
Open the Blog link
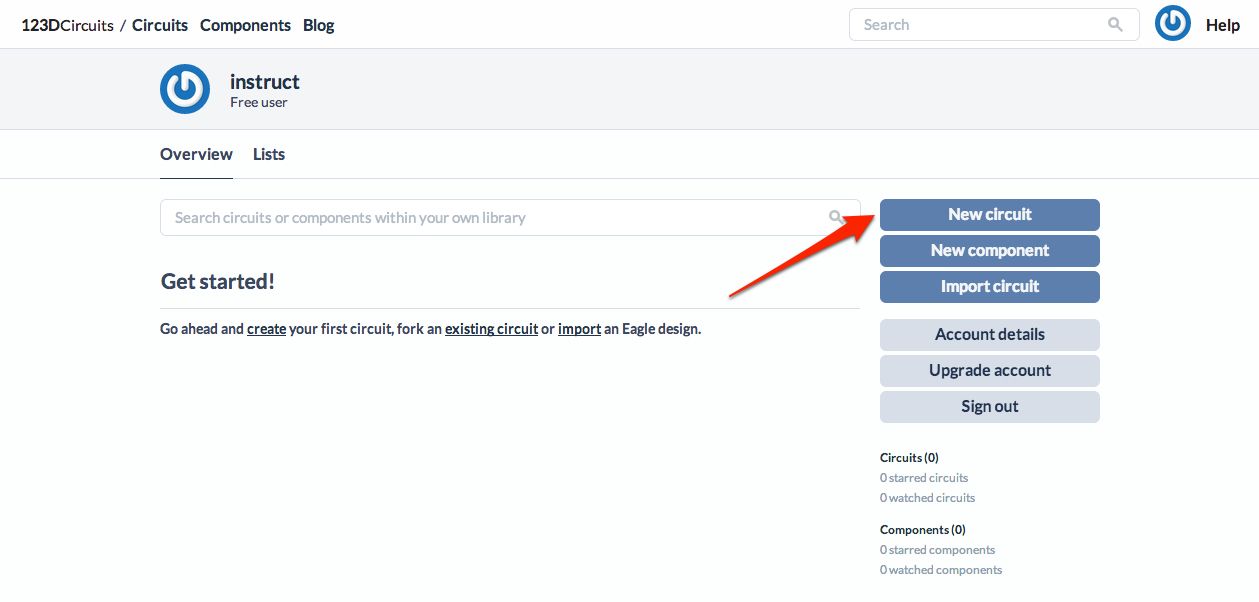pyautogui.click(x=318, y=25)
